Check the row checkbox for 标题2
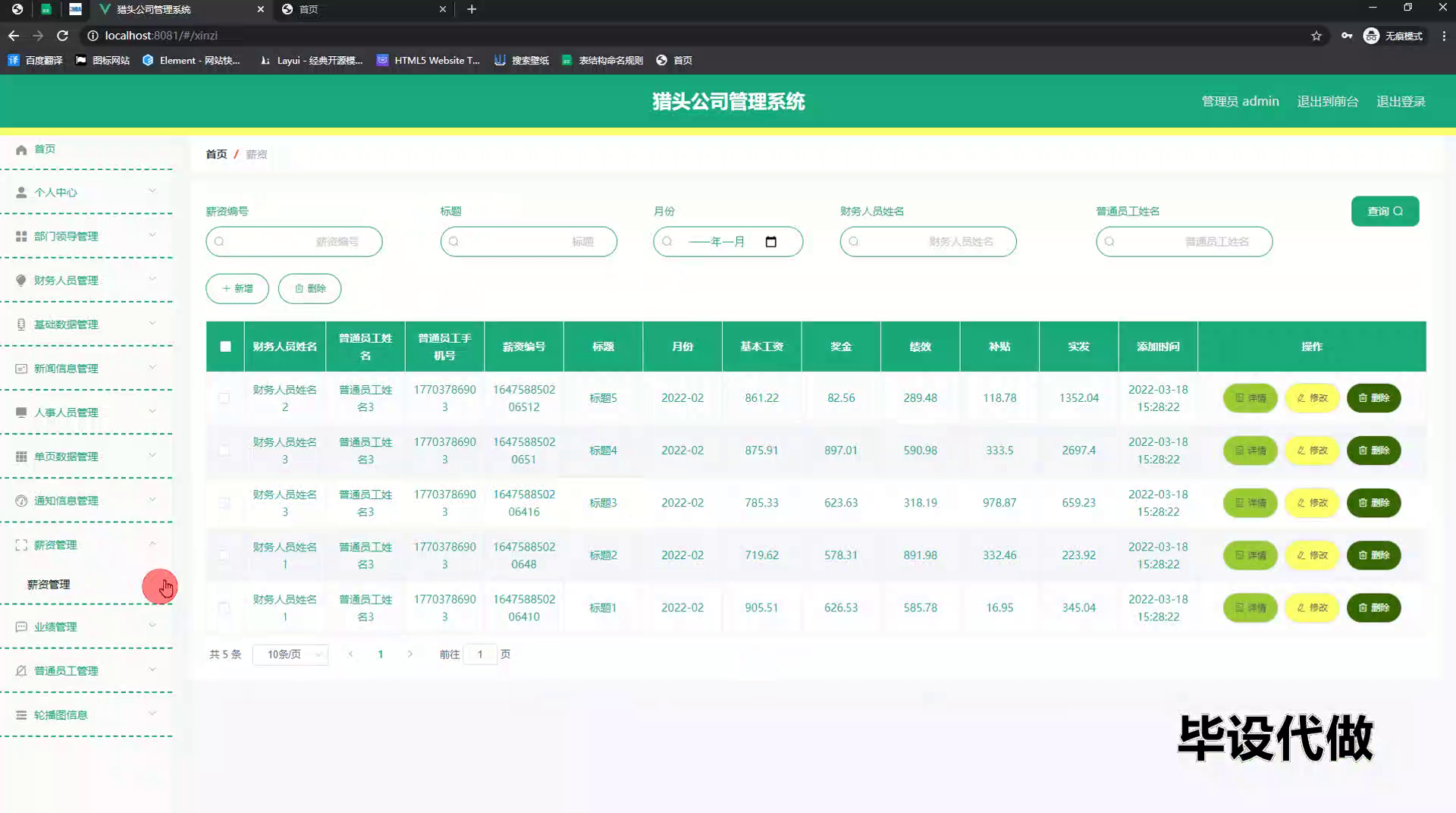This screenshot has width=1456, height=813. (x=224, y=555)
